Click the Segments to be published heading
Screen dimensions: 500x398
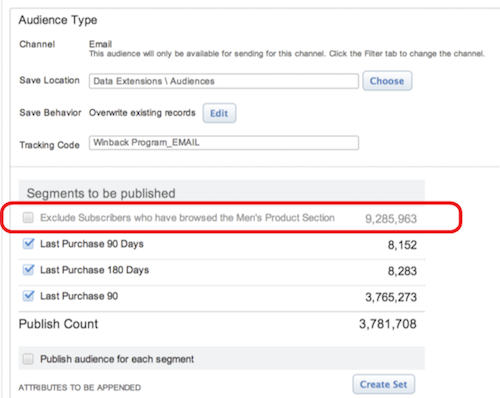[x=101, y=193]
